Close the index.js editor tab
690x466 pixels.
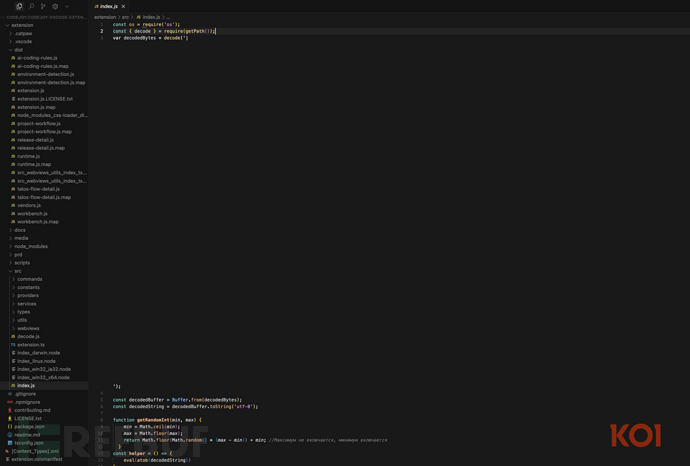[125, 6]
